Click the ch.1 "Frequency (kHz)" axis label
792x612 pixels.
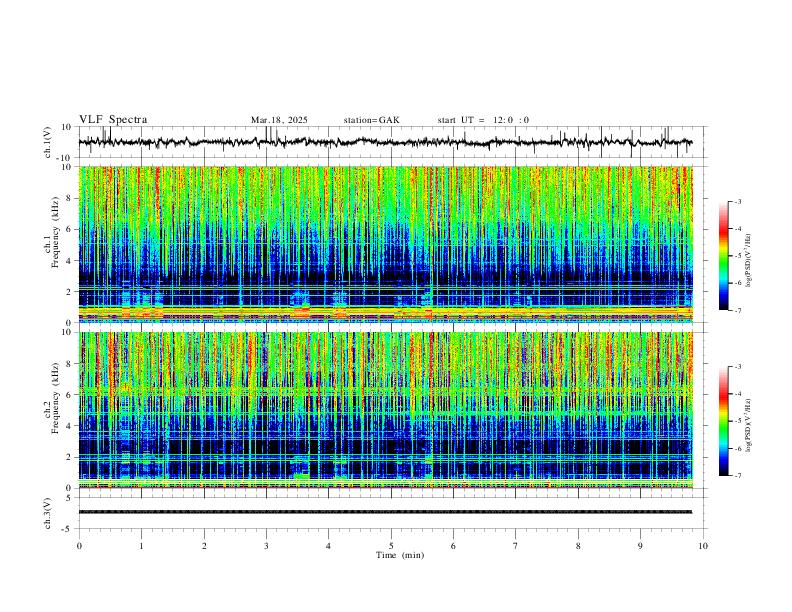pos(56,233)
